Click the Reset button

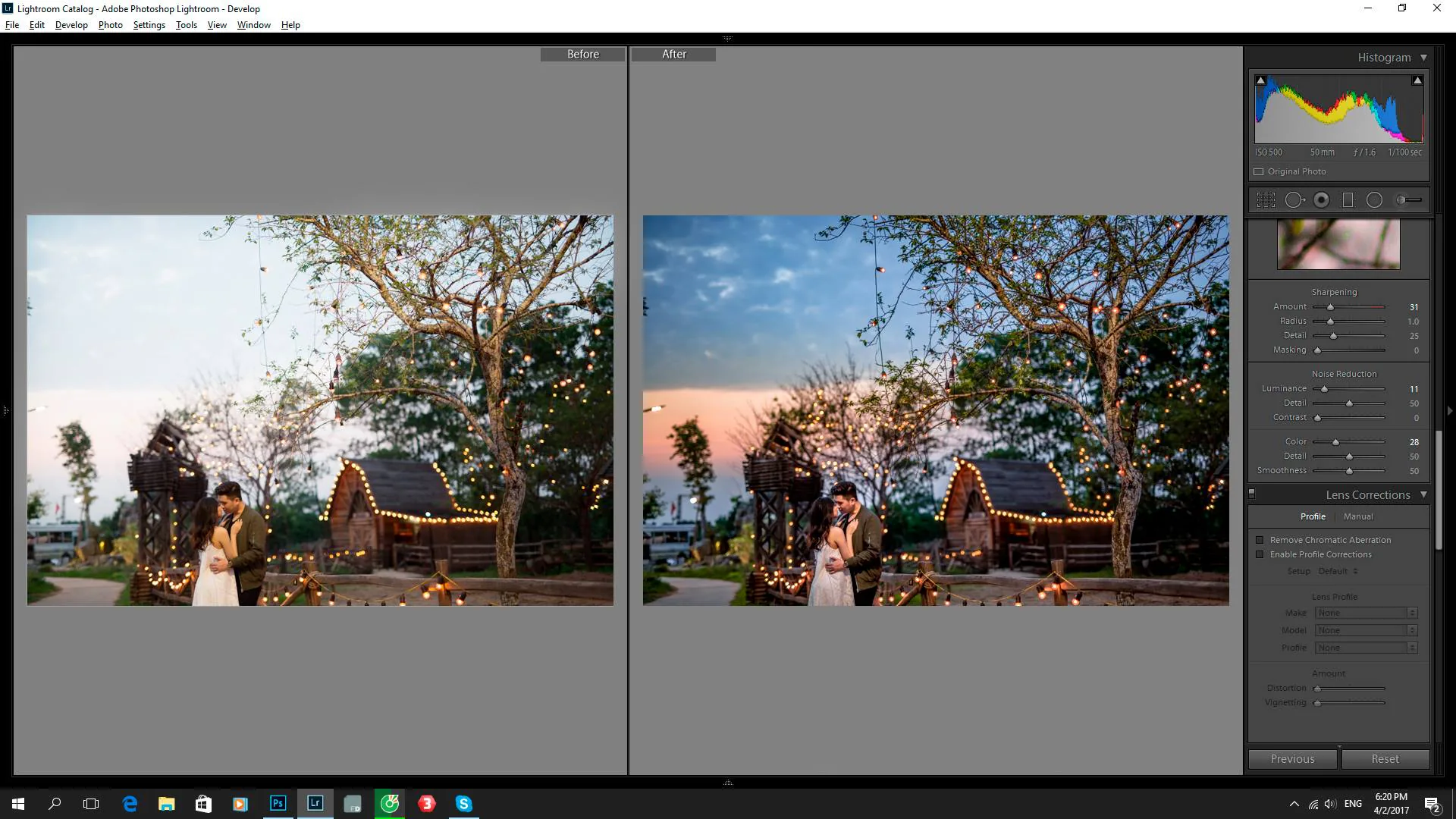click(1385, 759)
